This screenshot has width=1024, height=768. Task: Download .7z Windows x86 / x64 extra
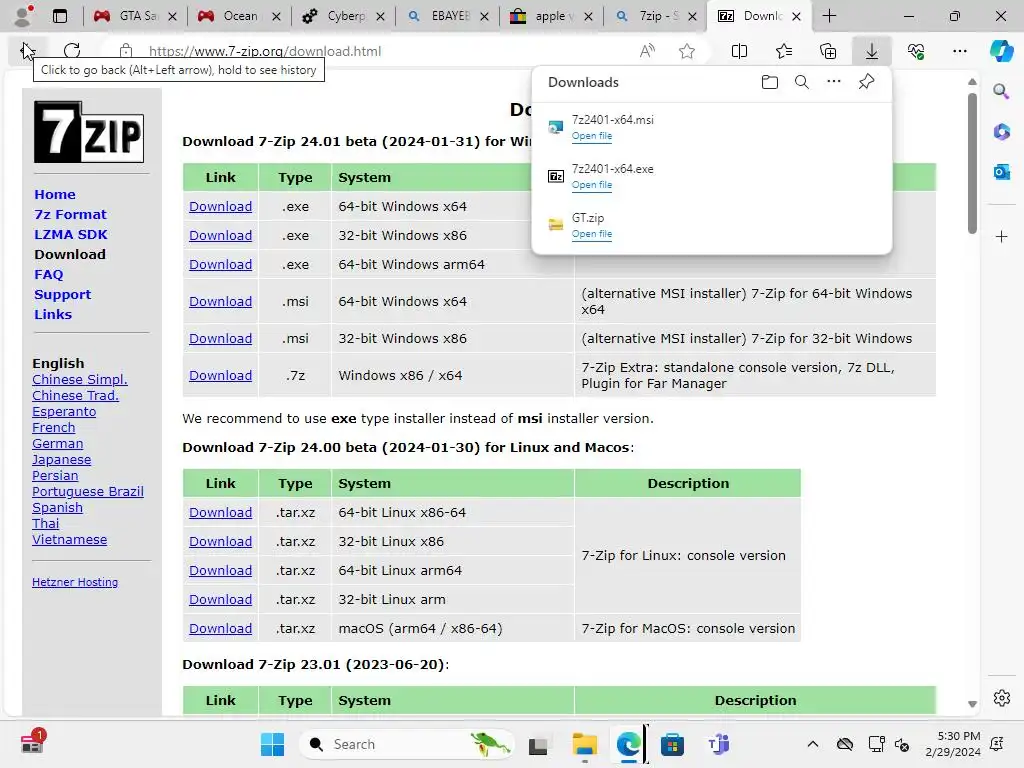(x=220, y=376)
